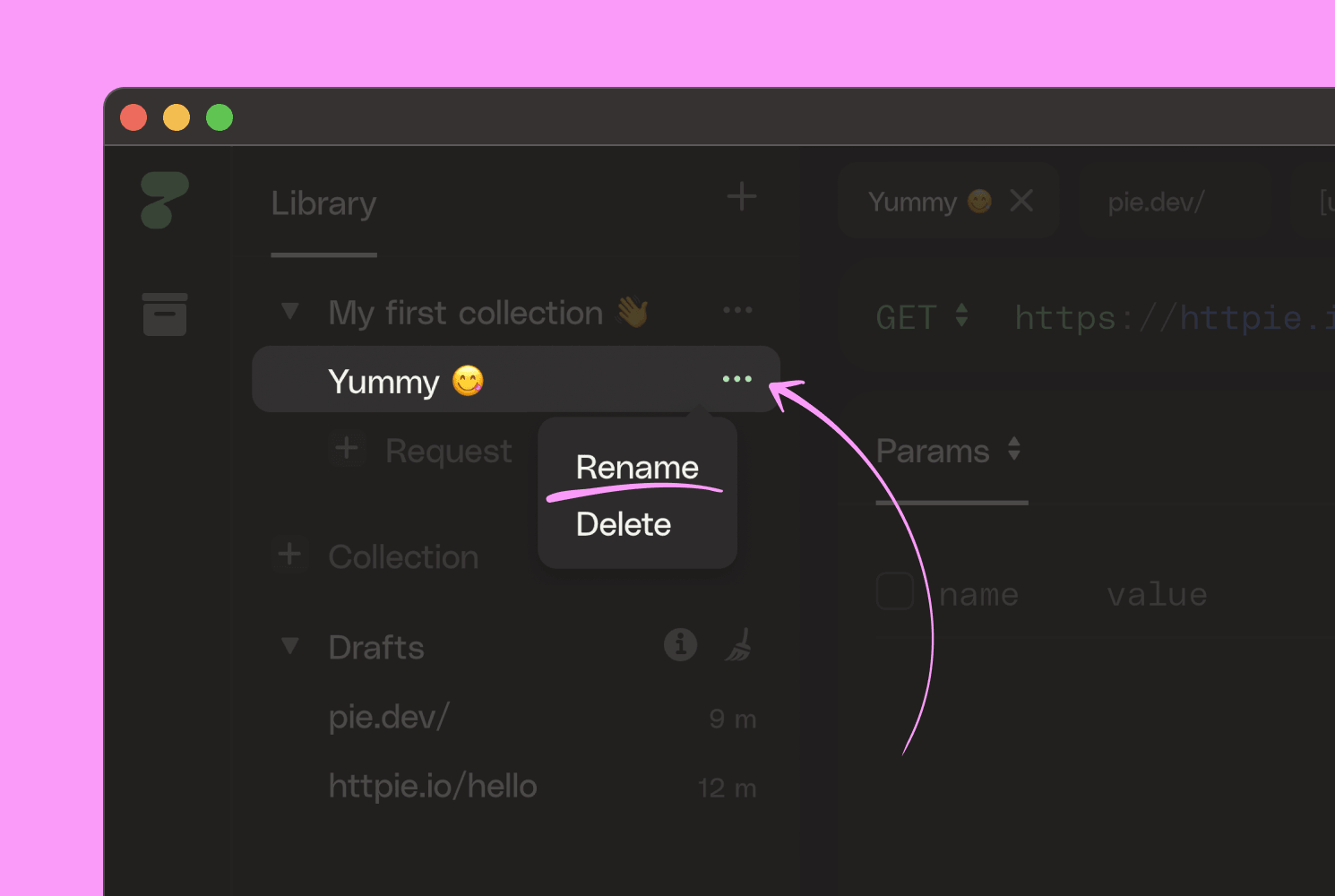Click the red window close button
Image resolution: width=1335 pixels, height=896 pixels.
point(133,117)
